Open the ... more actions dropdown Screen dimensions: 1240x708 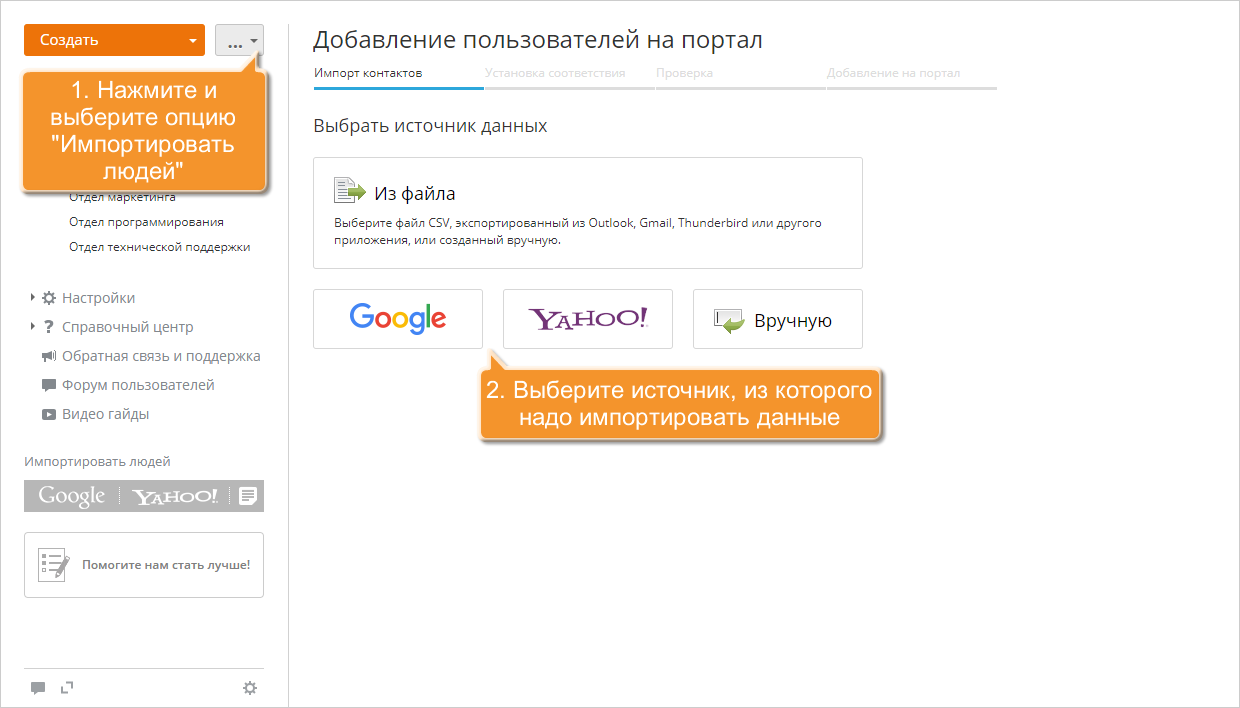(x=240, y=40)
